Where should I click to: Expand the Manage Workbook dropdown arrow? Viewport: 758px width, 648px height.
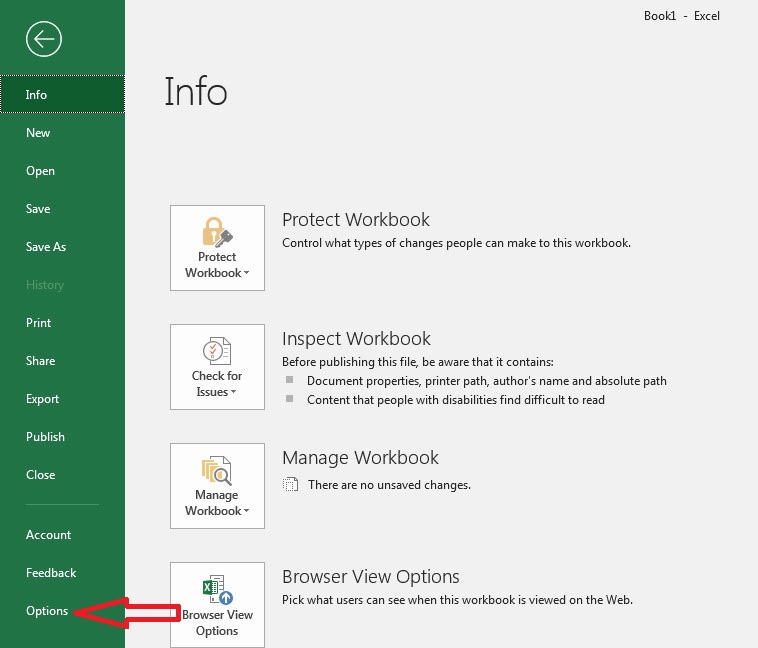pyautogui.click(x=247, y=511)
